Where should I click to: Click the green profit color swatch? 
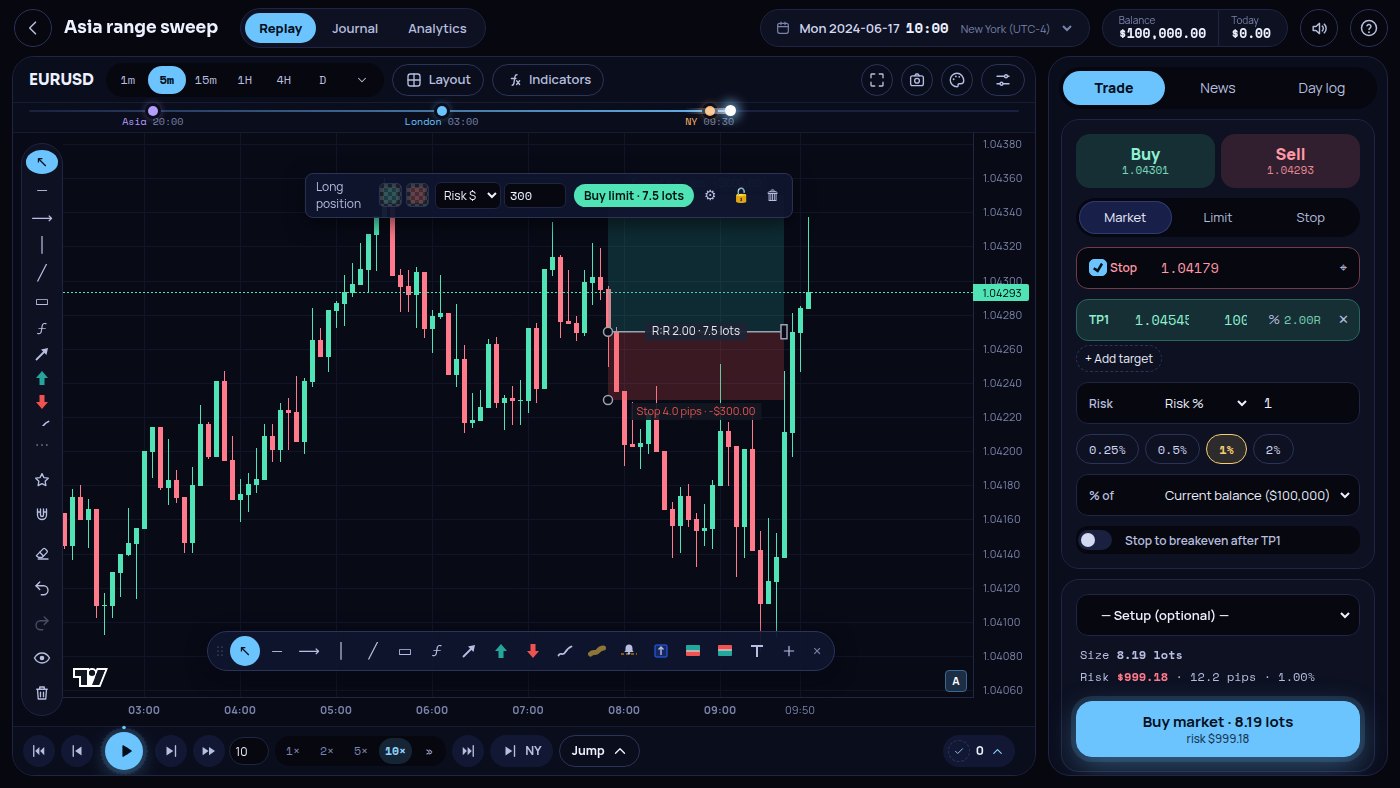(390, 195)
